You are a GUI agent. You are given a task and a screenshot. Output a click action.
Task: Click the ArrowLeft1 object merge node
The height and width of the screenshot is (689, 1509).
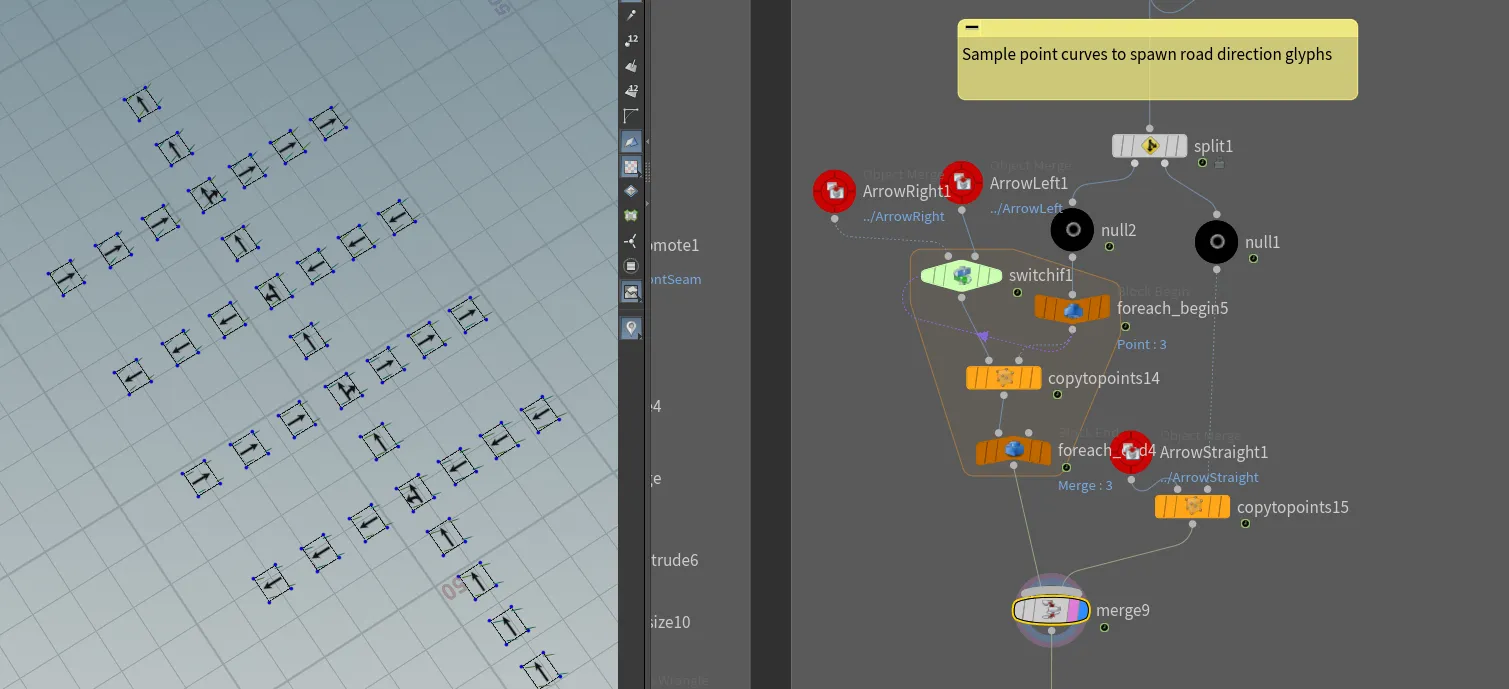point(962,183)
